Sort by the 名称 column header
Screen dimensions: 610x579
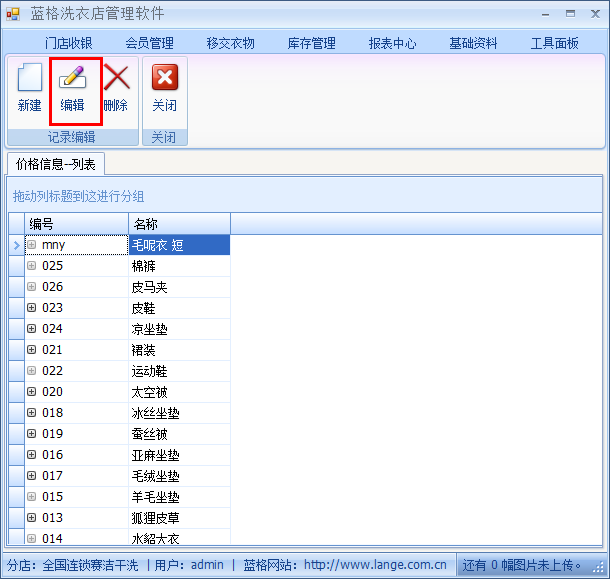(179, 224)
